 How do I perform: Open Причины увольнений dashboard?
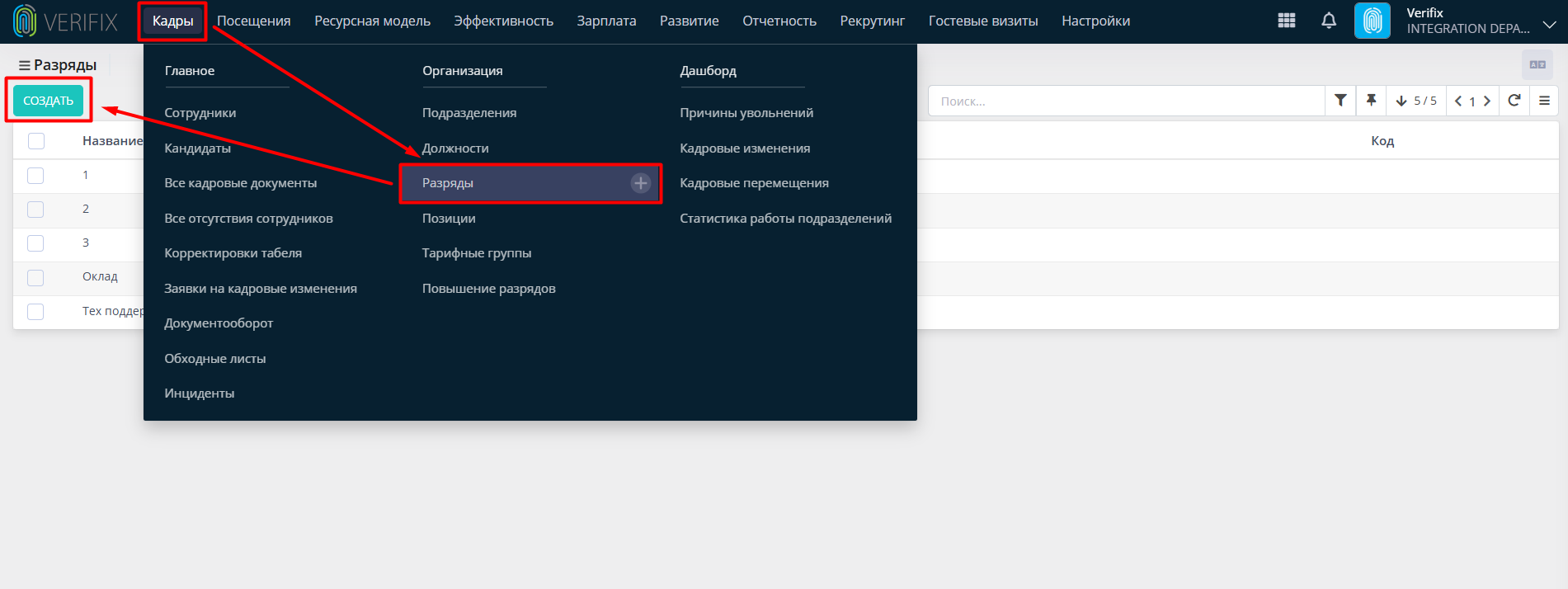(746, 113)
